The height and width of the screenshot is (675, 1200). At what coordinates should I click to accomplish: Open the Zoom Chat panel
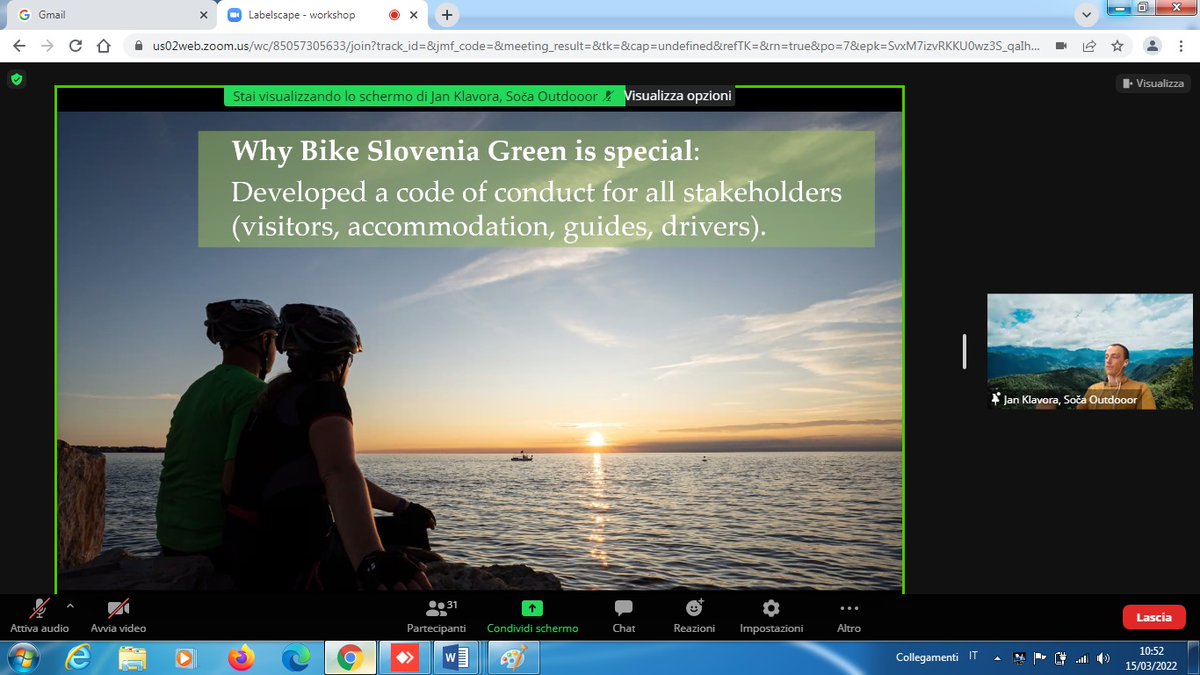tap(623, 615)
